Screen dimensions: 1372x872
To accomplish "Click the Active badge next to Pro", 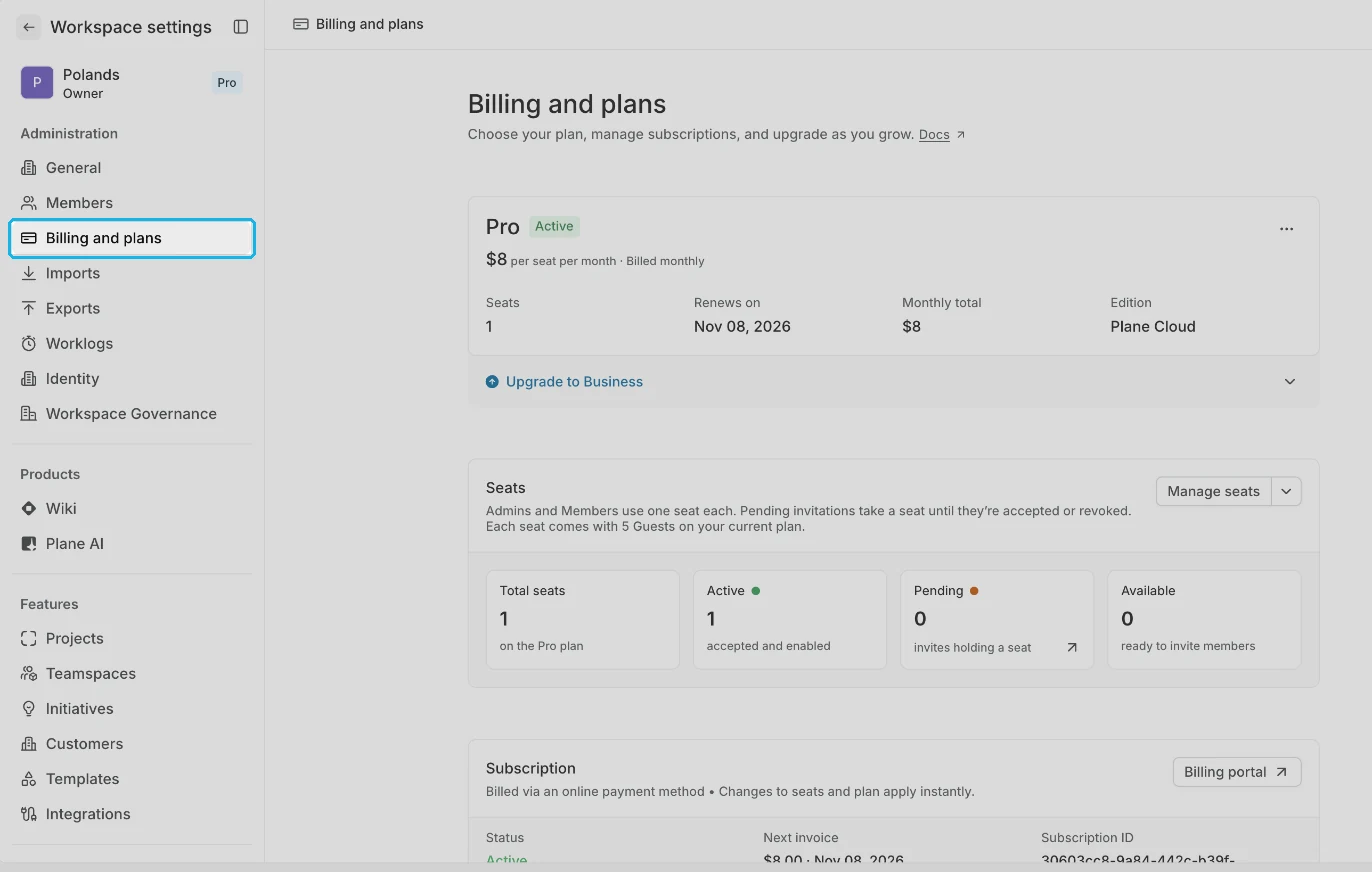I will point(554,227).
